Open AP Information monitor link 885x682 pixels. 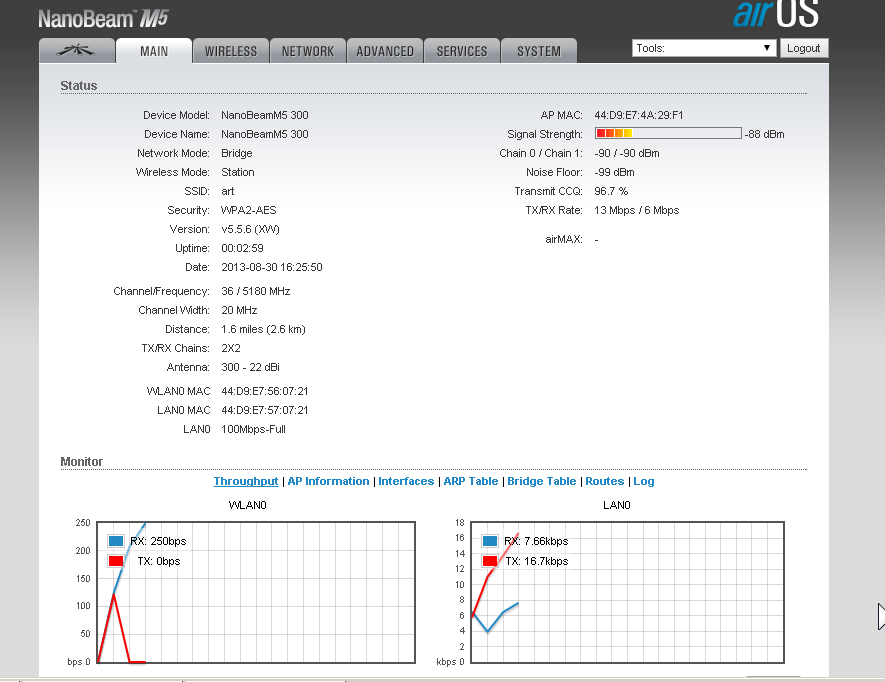[328, 481]
